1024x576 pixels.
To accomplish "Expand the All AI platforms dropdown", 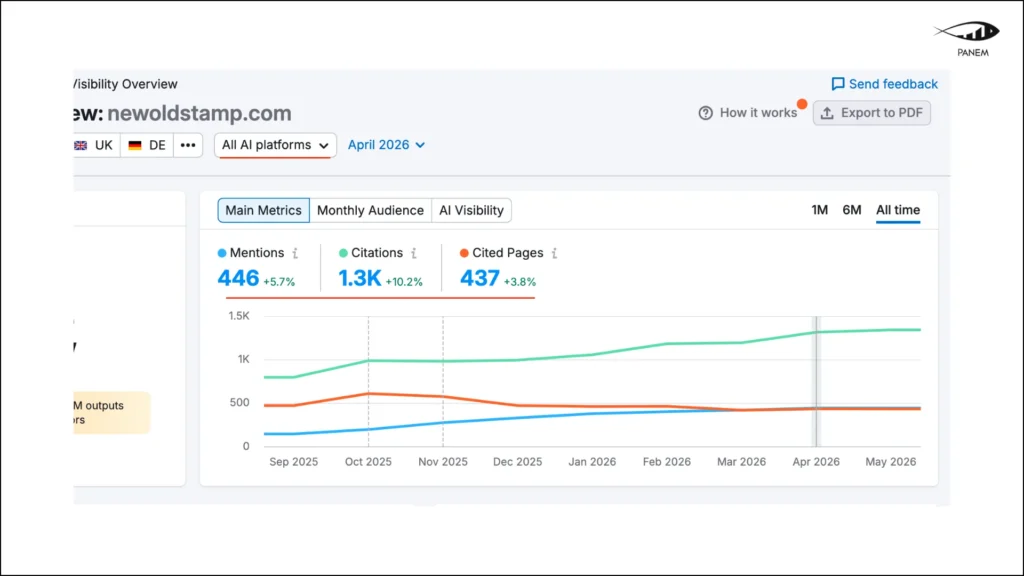I will tap(275, 145).
